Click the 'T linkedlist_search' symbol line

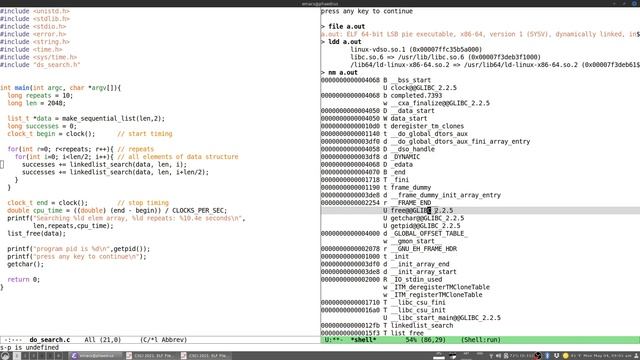click(x=387, y=325)
